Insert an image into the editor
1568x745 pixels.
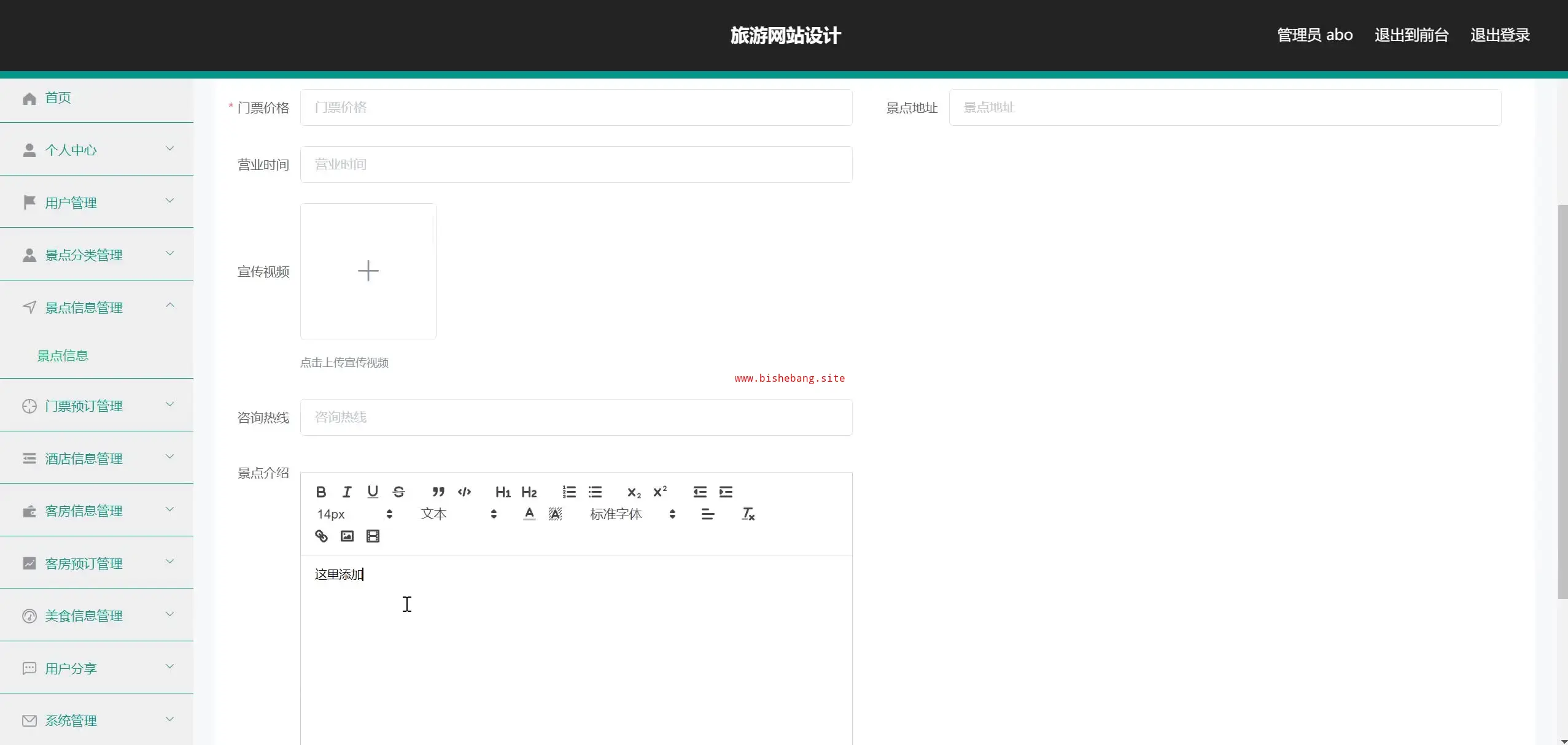[x=347, y=536]
